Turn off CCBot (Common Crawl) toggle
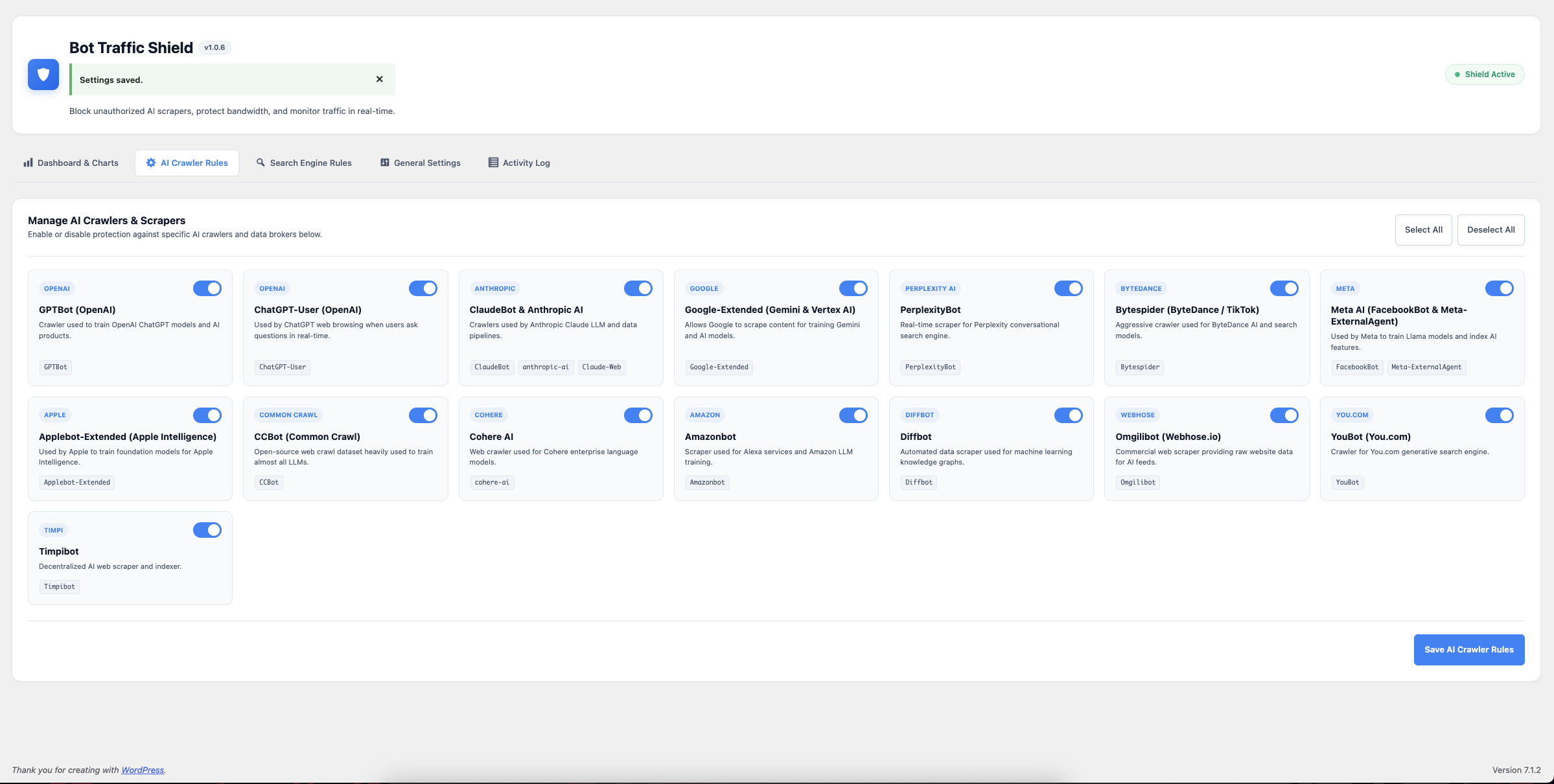The image size is (1554, 784). pyautogui.click(x=423, y=415)
